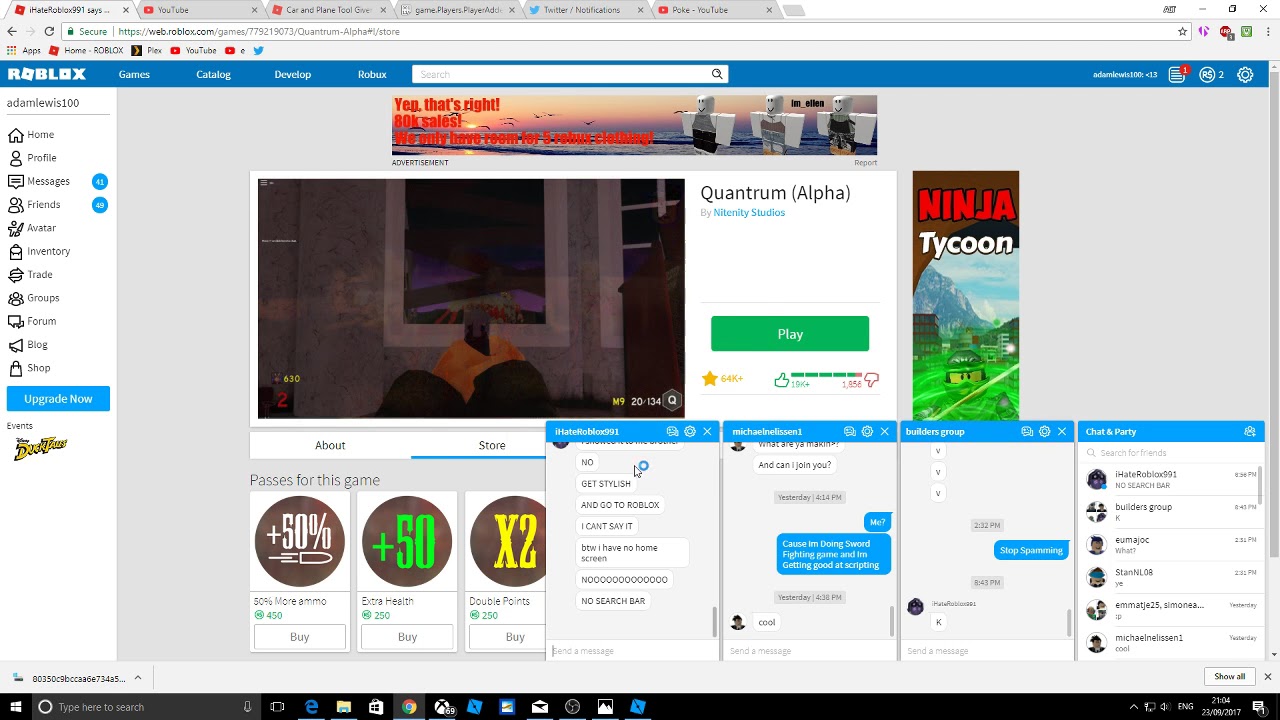The image size is (1280, 720).
Task: Click the Upgrade Now button
Action: click(x=58, y=399)
